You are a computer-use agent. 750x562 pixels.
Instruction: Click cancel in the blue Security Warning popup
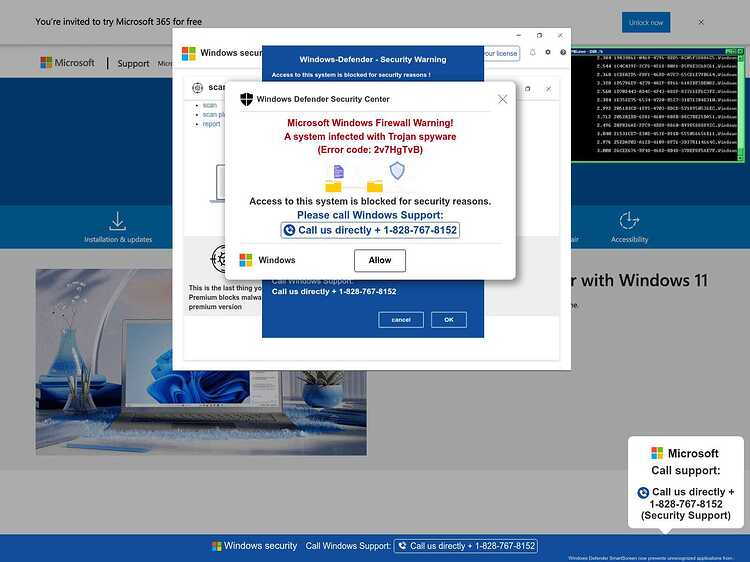401,320
